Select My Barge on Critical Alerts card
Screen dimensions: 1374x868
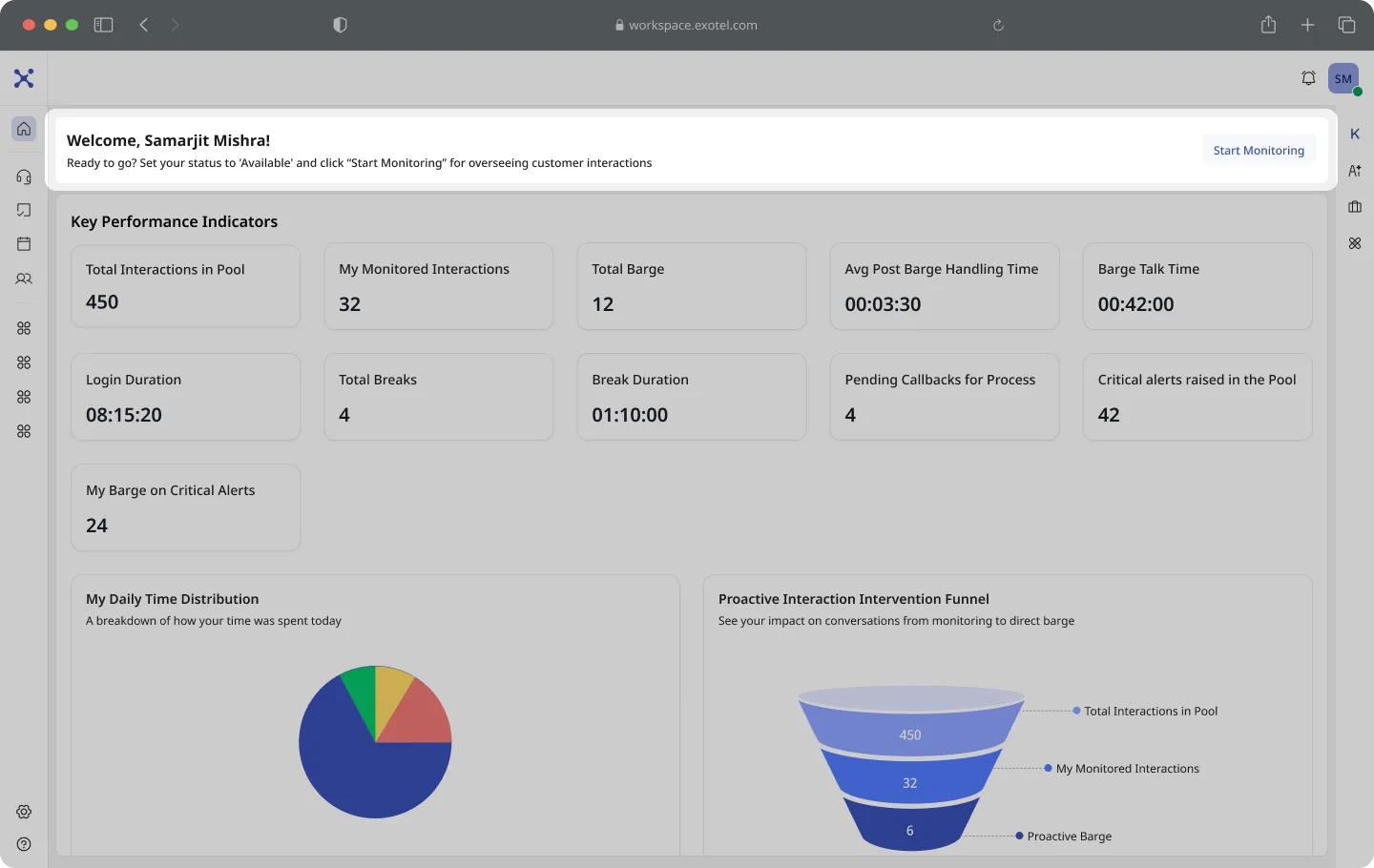coord(185,507)
